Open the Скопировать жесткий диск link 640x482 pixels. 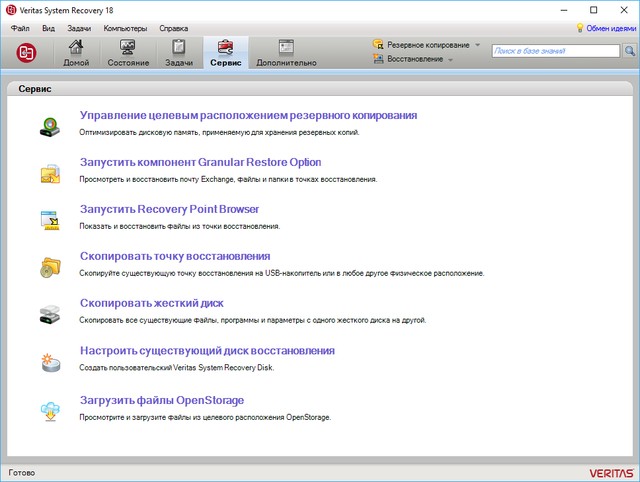[x=151, y=303]
